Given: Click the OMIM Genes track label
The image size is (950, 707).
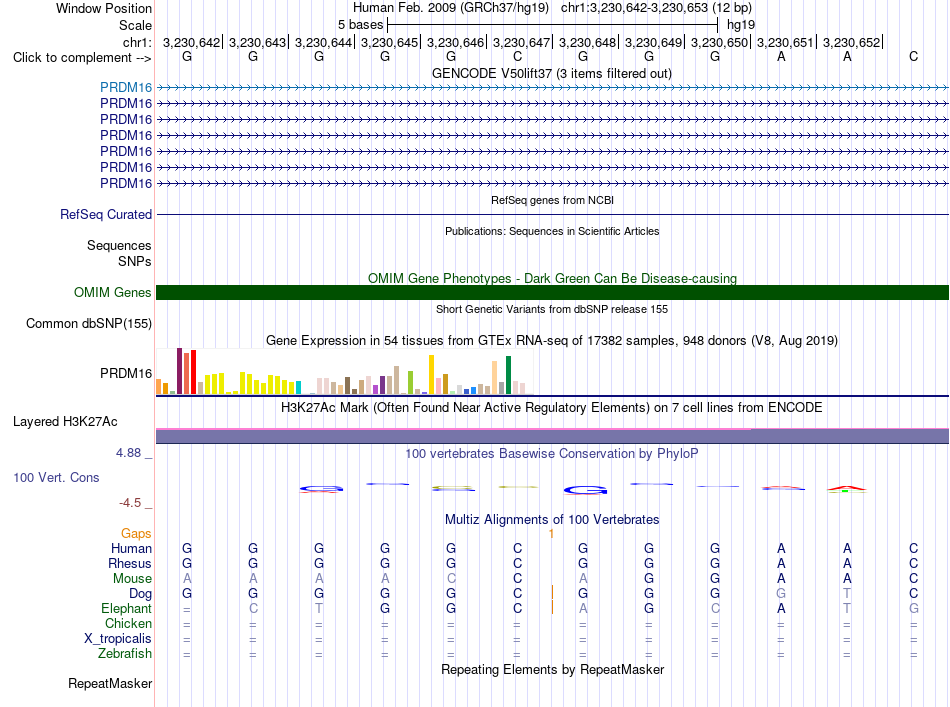Looking at the screenshot, I should [x=113, y=293].
